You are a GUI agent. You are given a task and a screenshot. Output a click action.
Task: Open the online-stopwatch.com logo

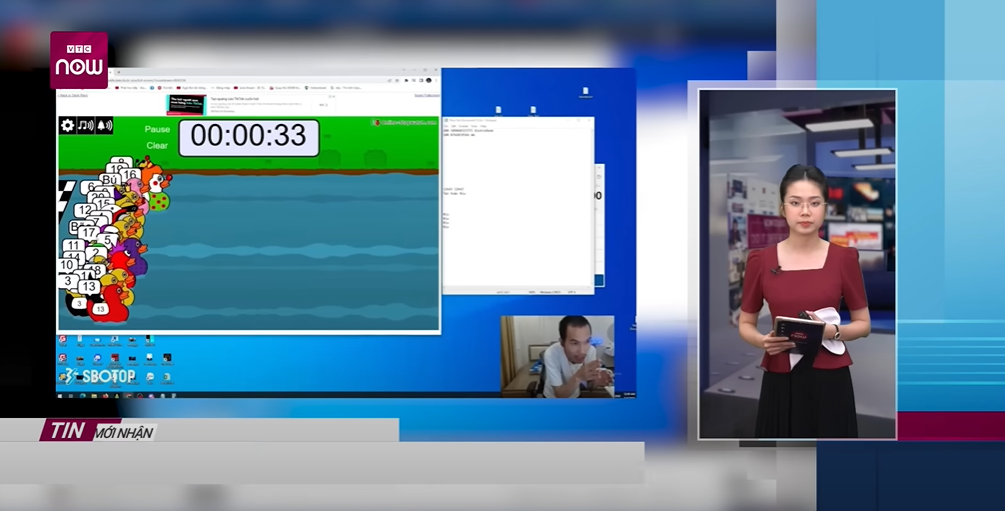(x=405, y=122)
